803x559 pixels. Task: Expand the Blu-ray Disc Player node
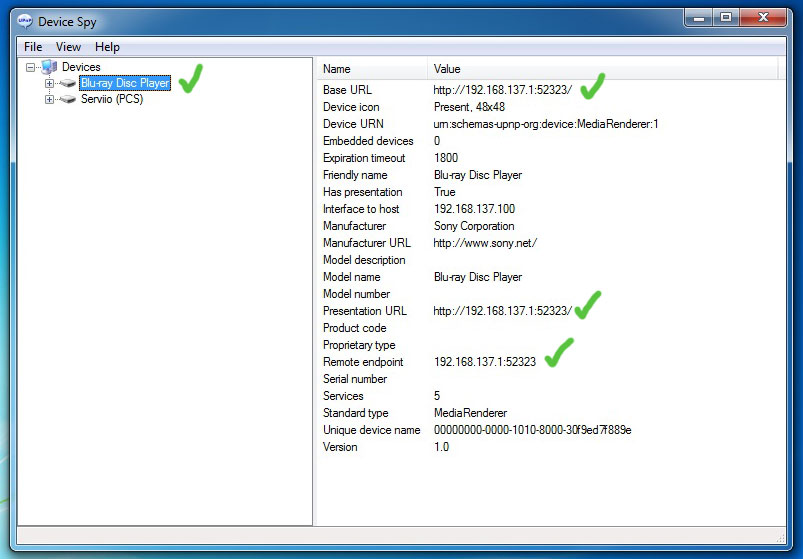[49, 84]
